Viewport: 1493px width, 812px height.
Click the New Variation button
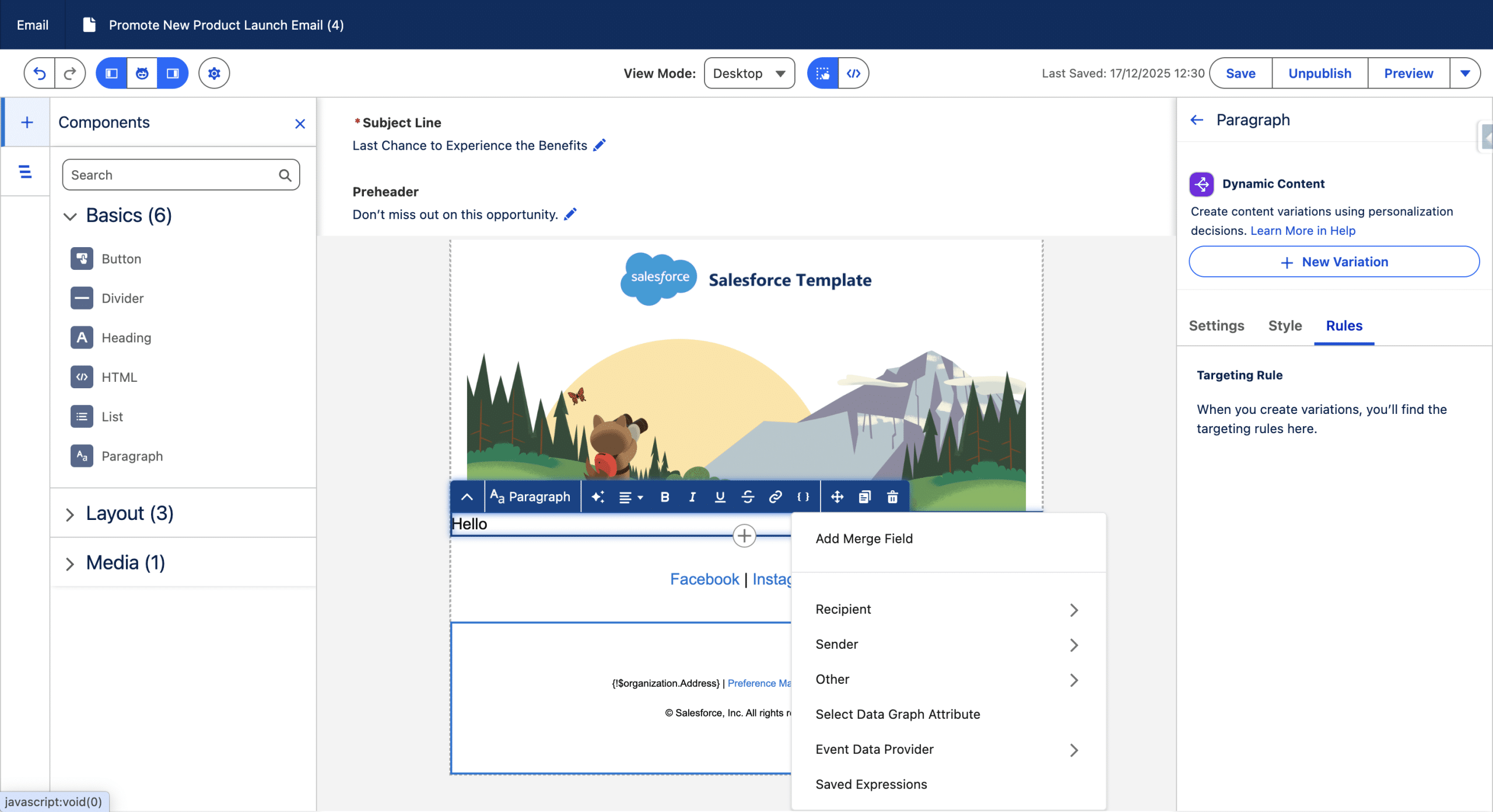click(1334, 262)
